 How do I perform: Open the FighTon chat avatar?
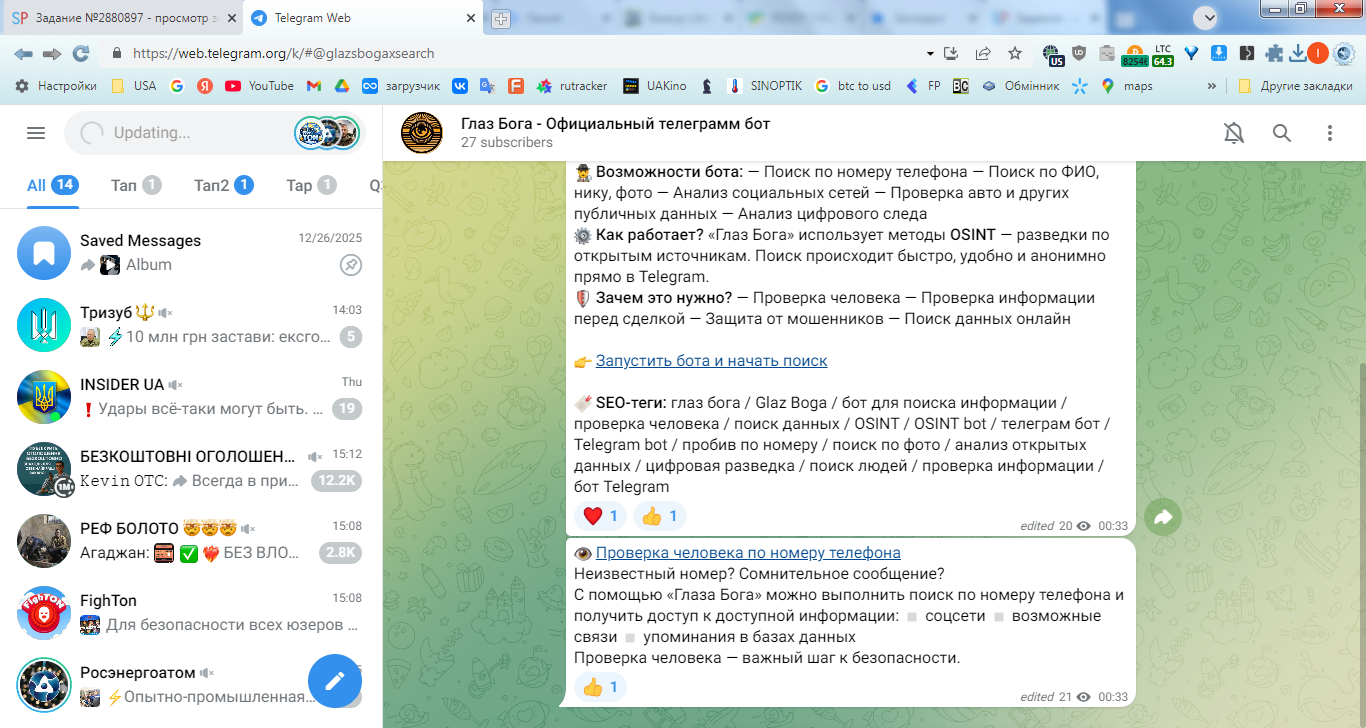coord(44,613)
